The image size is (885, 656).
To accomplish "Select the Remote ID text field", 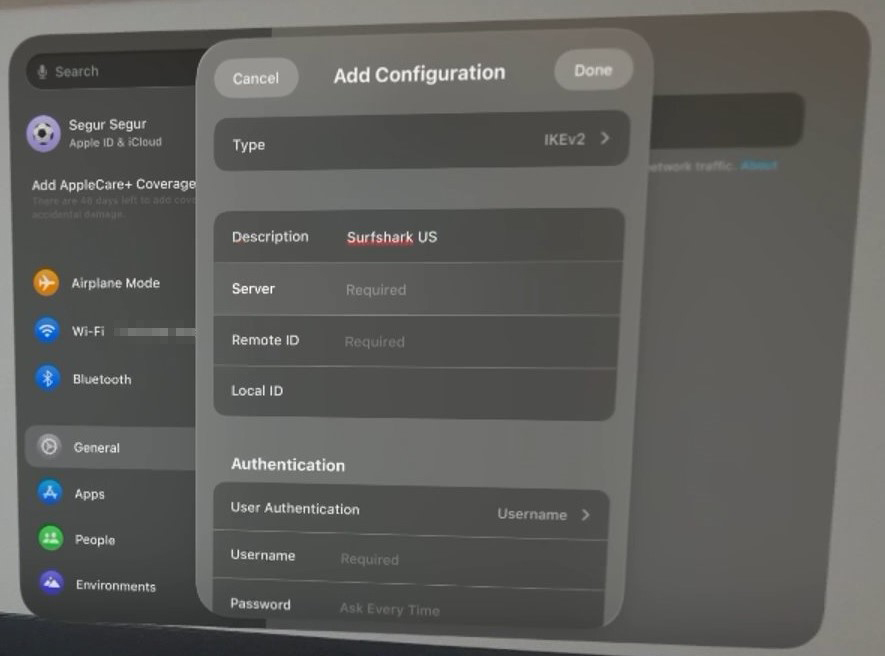I will click(x=420, y=340).
